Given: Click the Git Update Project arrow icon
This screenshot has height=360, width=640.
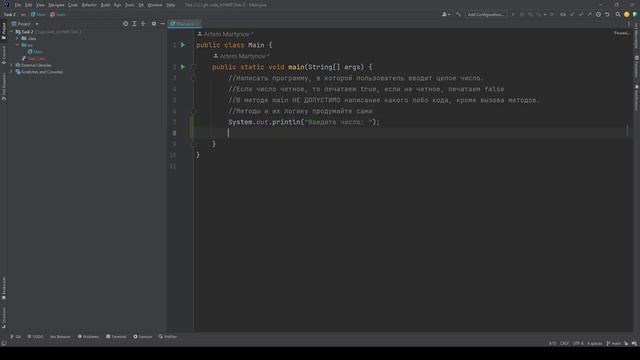Looking at the screenshot, I should tap(572, 14).
